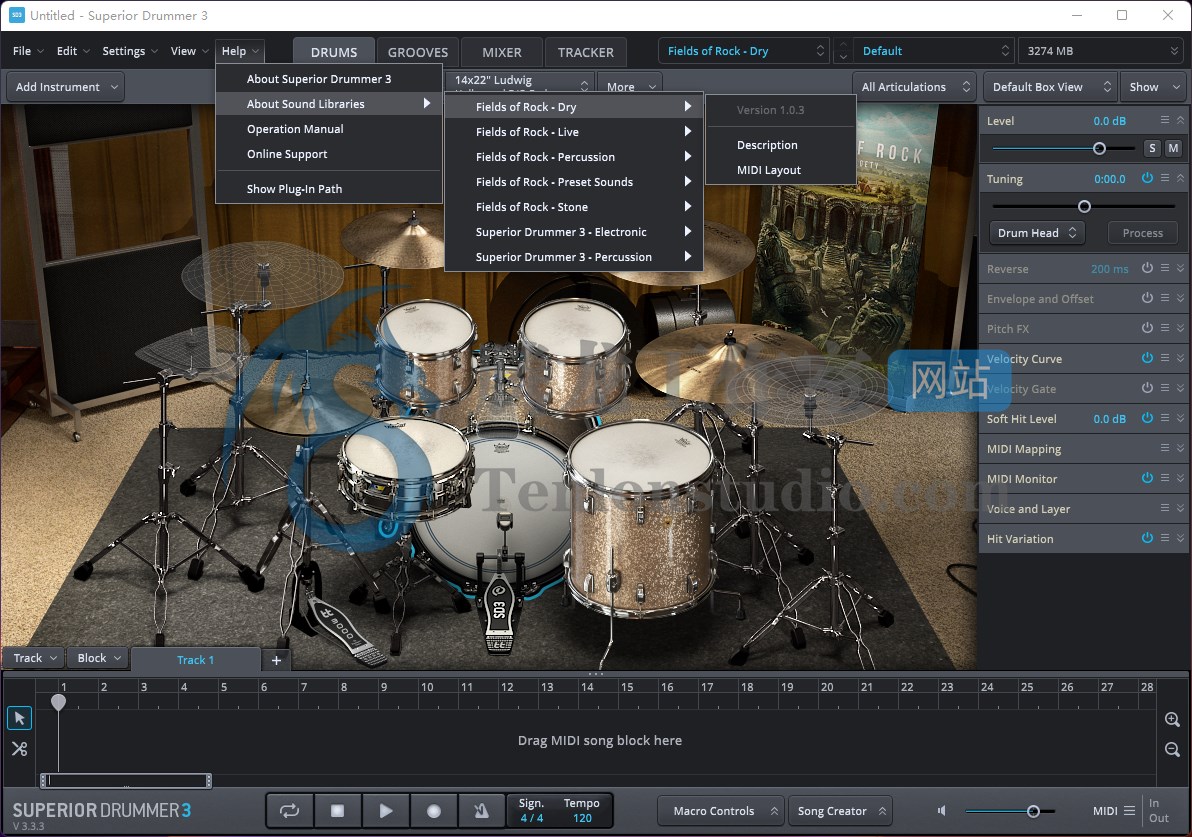Open the MIDI Monitor menu icon
This screenshot has width=1192, height=837.
coord(1165,478)
